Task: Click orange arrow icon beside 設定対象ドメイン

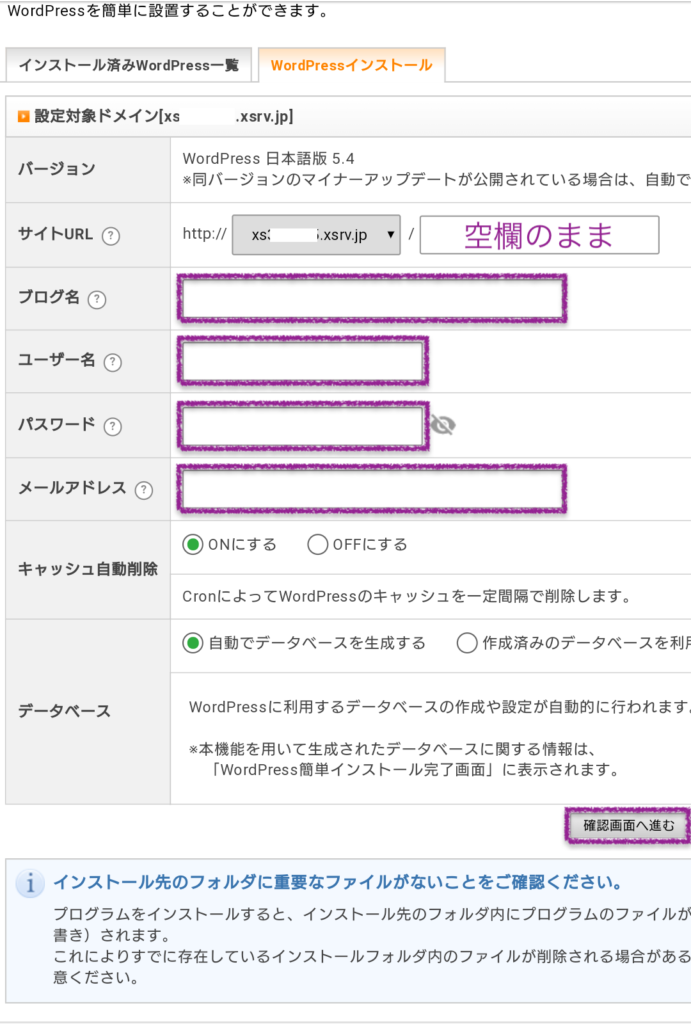Action: click(23, 117)
